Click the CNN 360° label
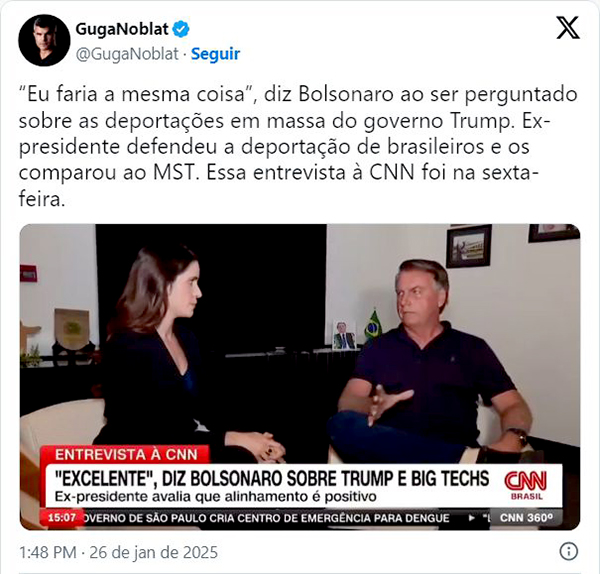The height and width of the screenshot is (574, 600). (527, 518)
